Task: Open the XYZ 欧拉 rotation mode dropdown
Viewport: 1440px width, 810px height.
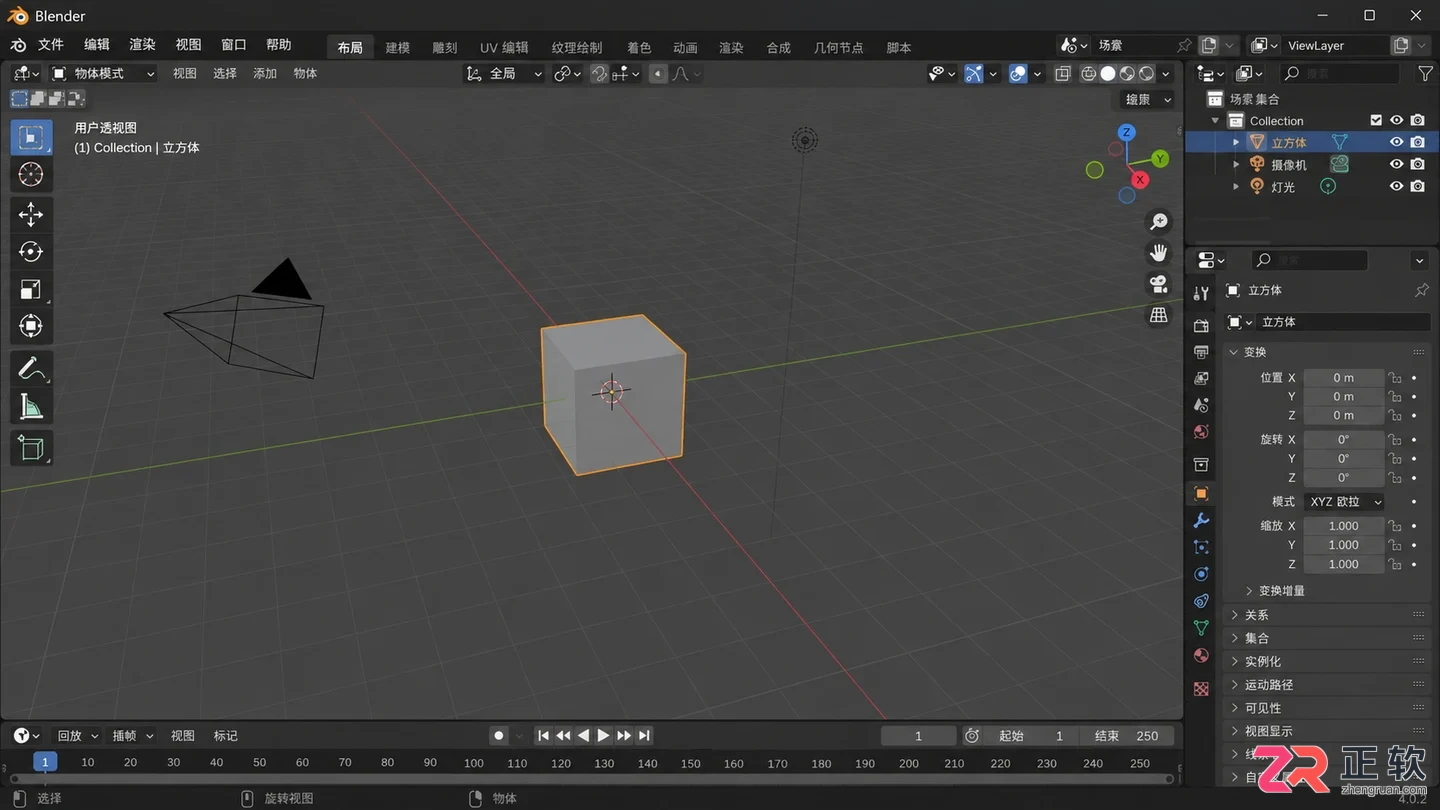Action: click(1344, 501)
